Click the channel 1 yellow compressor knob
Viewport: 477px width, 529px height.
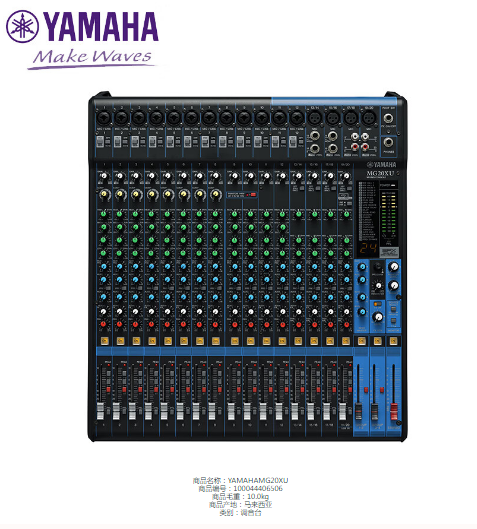104,194
